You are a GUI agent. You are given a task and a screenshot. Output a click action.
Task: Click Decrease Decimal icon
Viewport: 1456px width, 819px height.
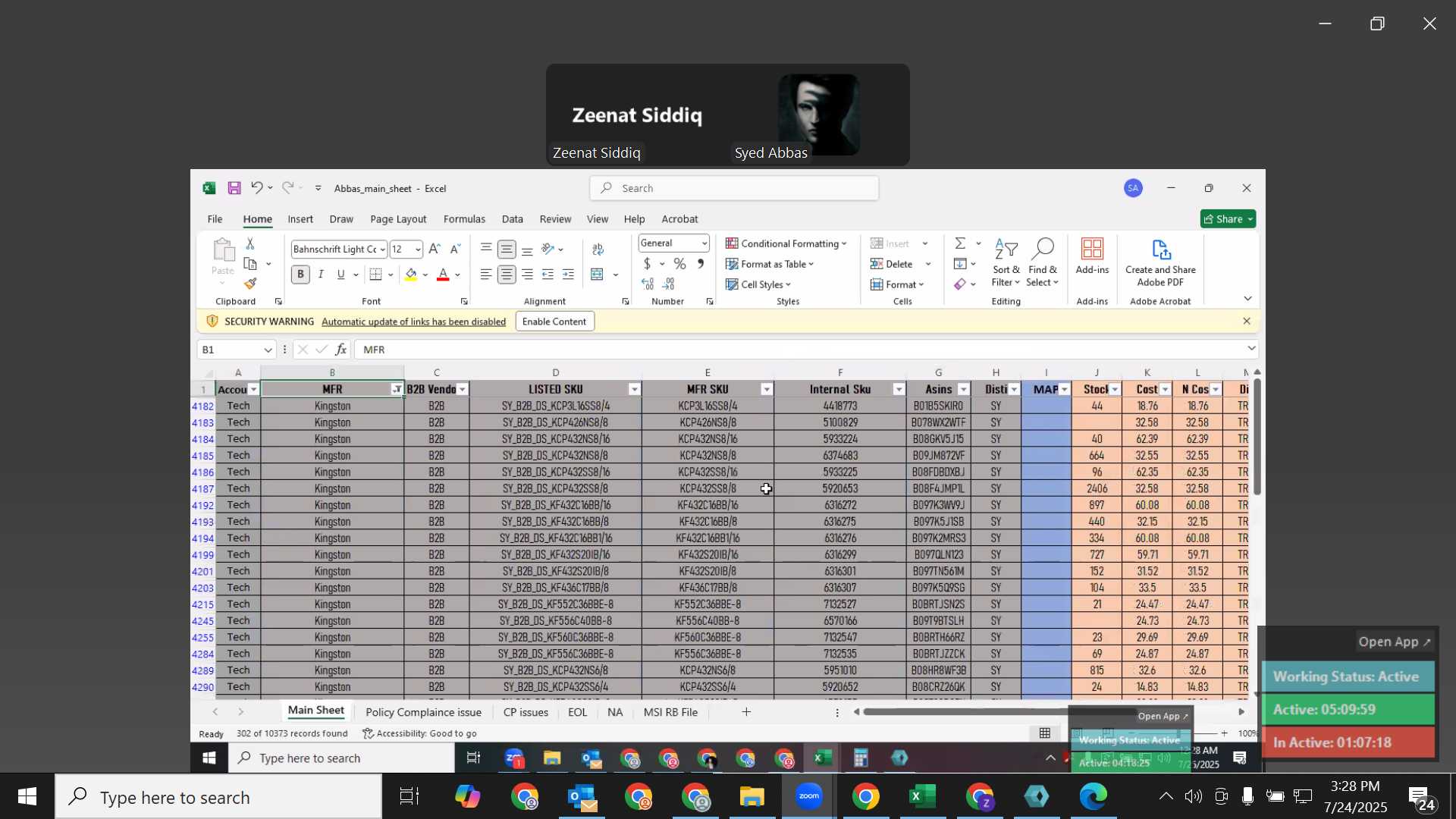[669, 284]
